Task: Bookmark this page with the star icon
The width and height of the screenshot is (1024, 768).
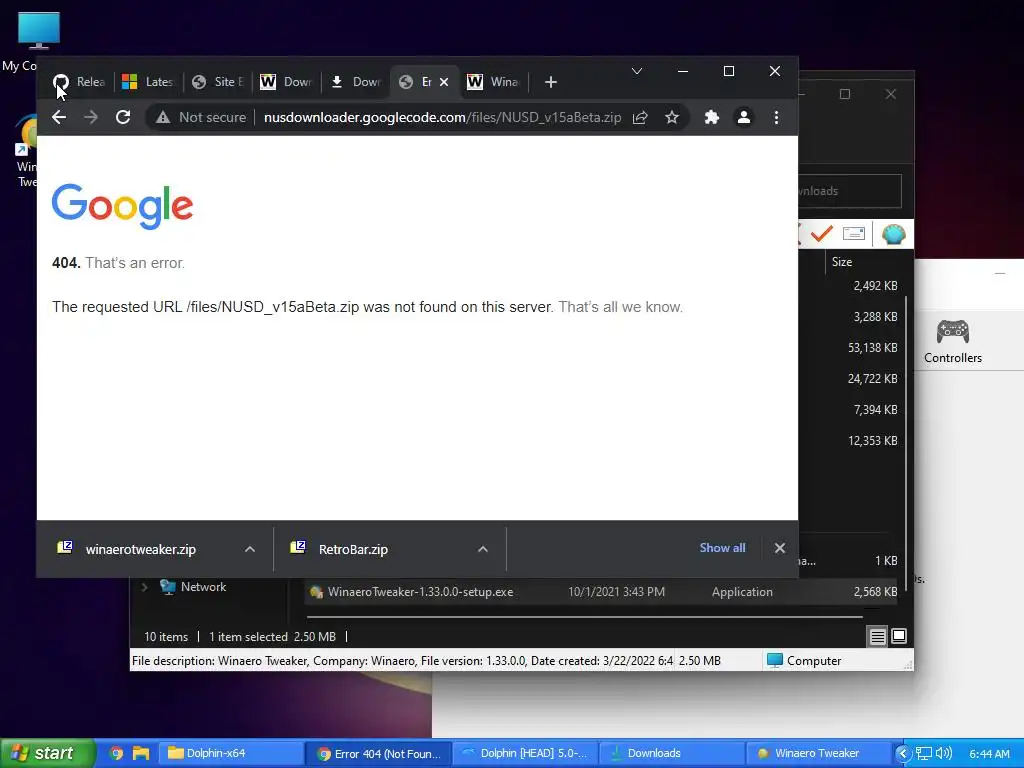Action: point(671,117)
